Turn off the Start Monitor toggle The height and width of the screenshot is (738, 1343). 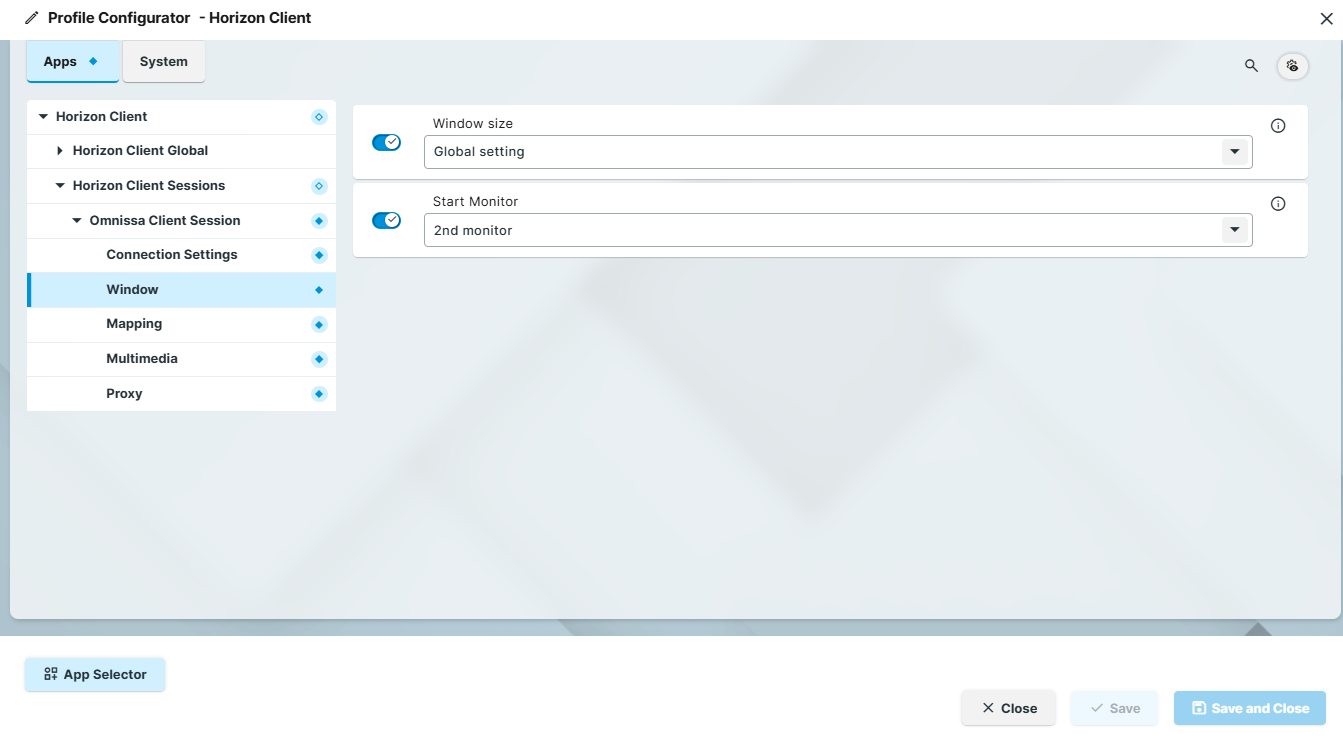pos(386,220)
